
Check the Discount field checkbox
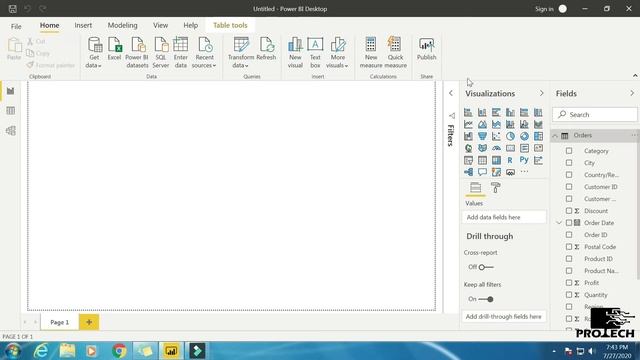(569, 211)
